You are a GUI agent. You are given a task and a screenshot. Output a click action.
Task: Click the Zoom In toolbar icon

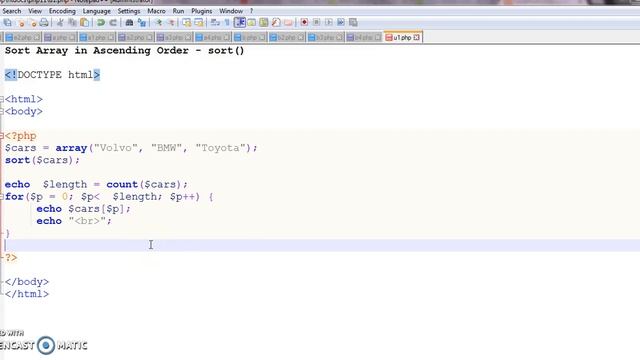(159, 22)
